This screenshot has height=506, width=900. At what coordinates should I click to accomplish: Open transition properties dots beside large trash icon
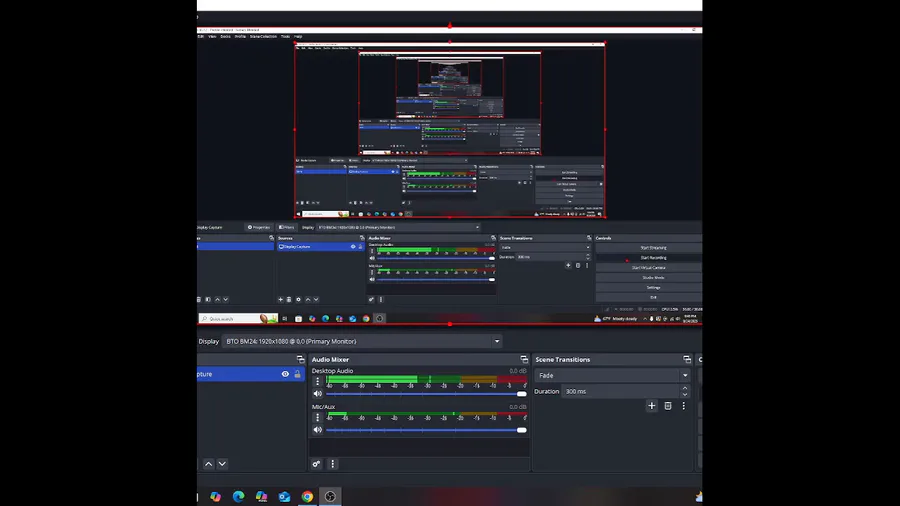point(683,406)
